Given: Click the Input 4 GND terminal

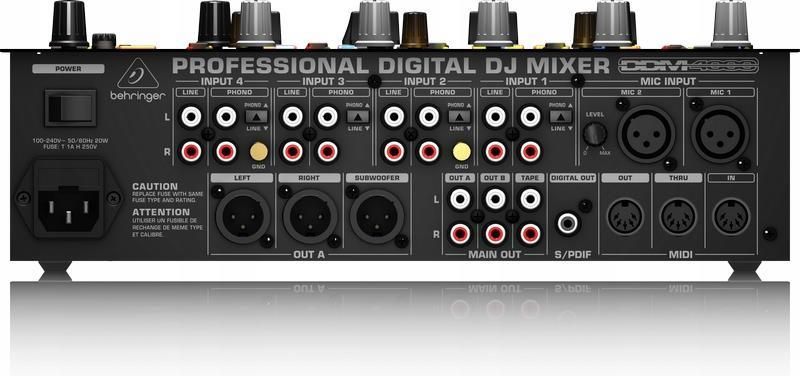Looking at the screenshot, I should coord(259,152).
